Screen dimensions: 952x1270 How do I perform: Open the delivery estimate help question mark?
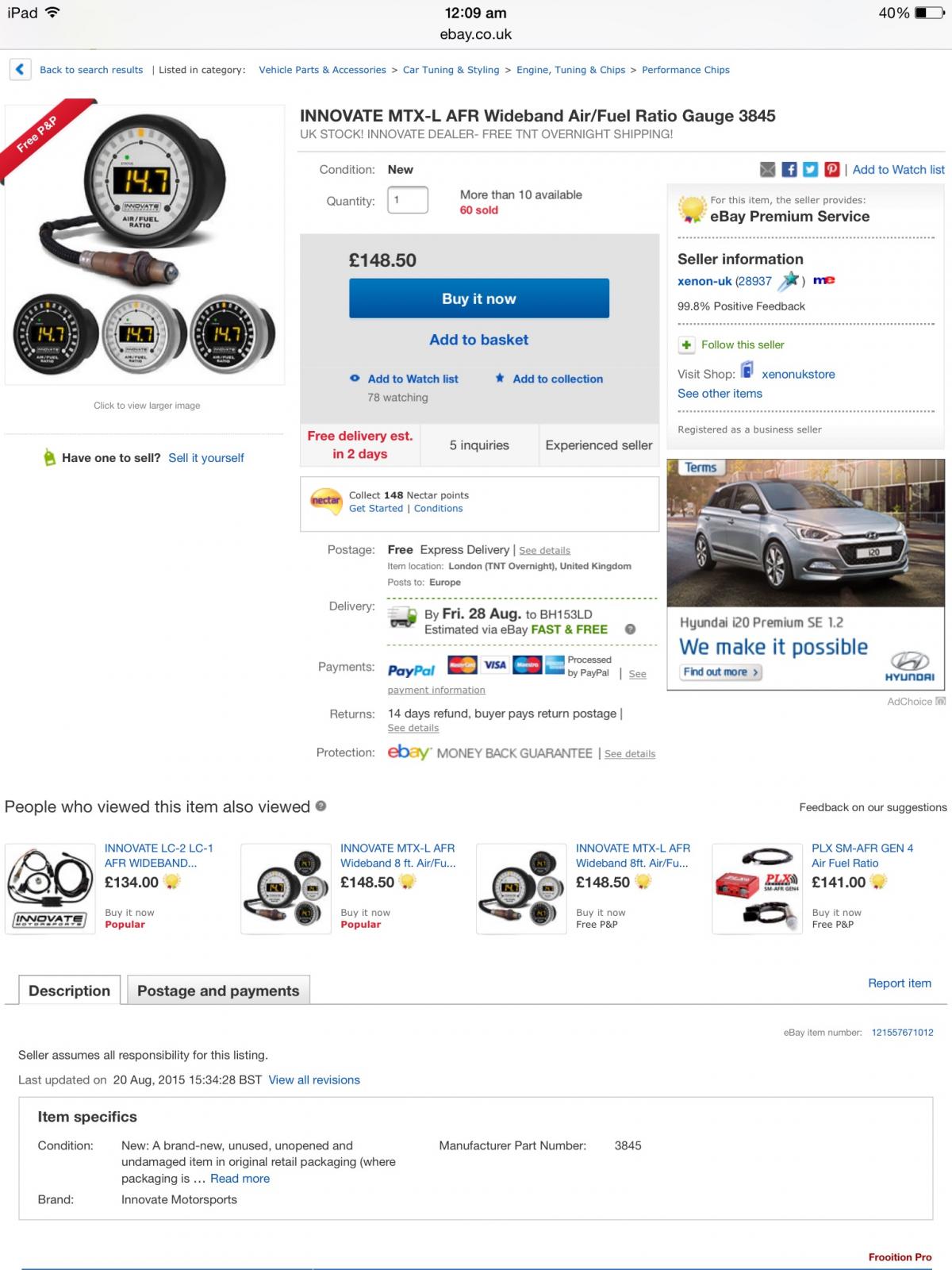click(x=630, y=629)
